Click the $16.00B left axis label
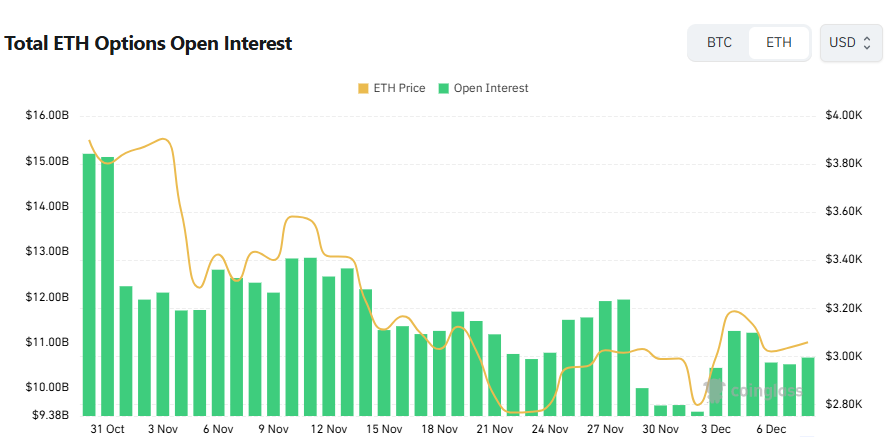Screen dimensions: 887x437 coord(47,116)
